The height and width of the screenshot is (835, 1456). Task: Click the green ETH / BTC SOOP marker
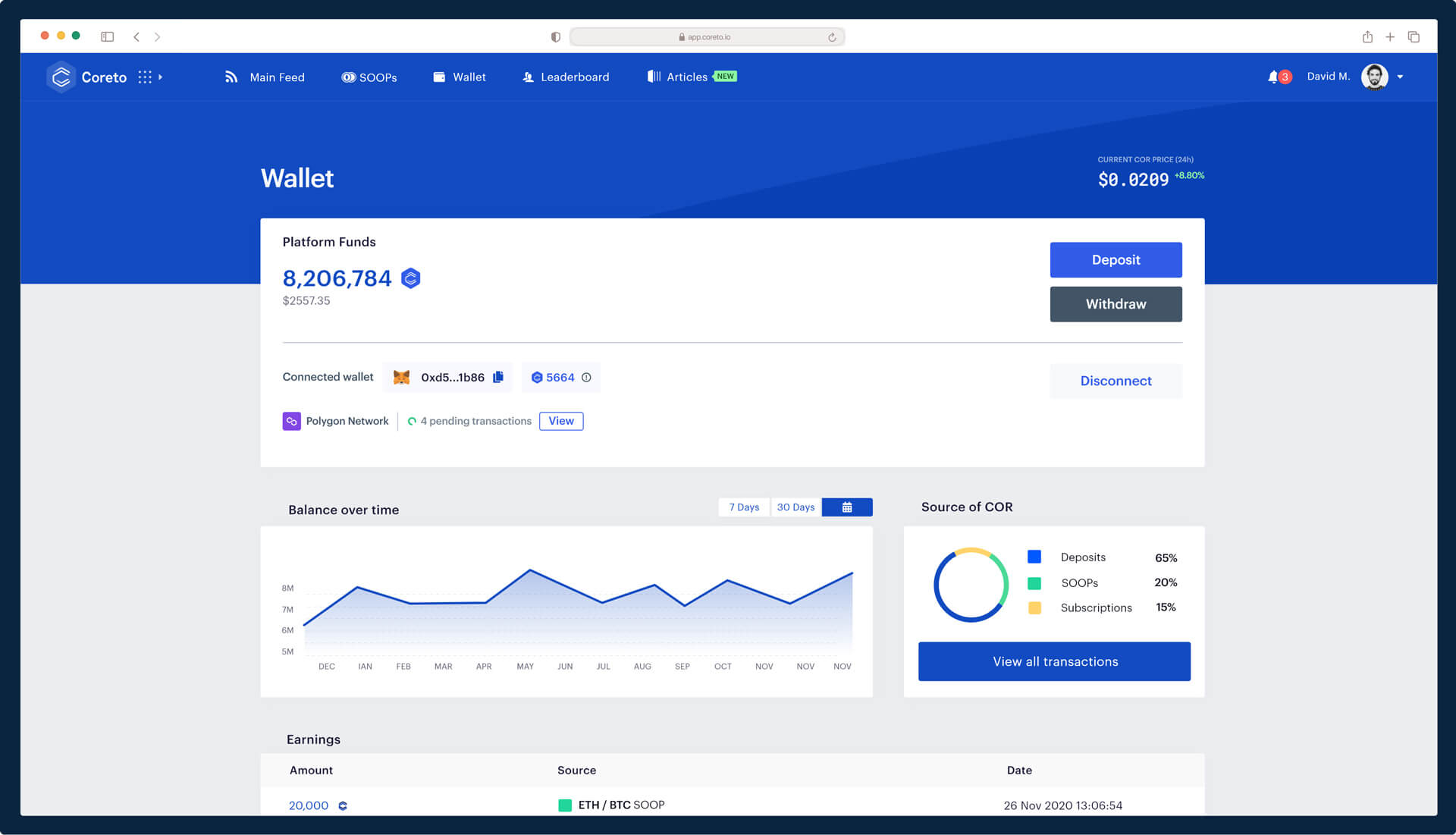pos(565,805)
